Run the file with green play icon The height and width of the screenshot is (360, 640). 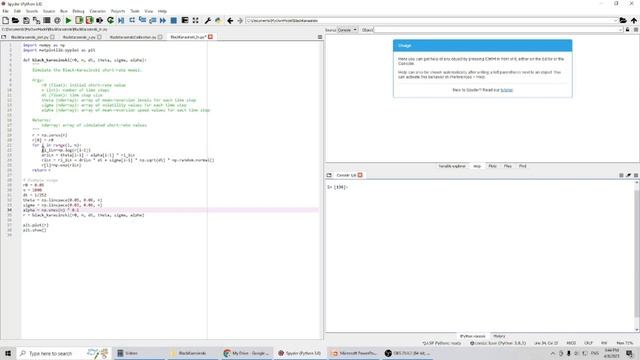coord(69,20)
